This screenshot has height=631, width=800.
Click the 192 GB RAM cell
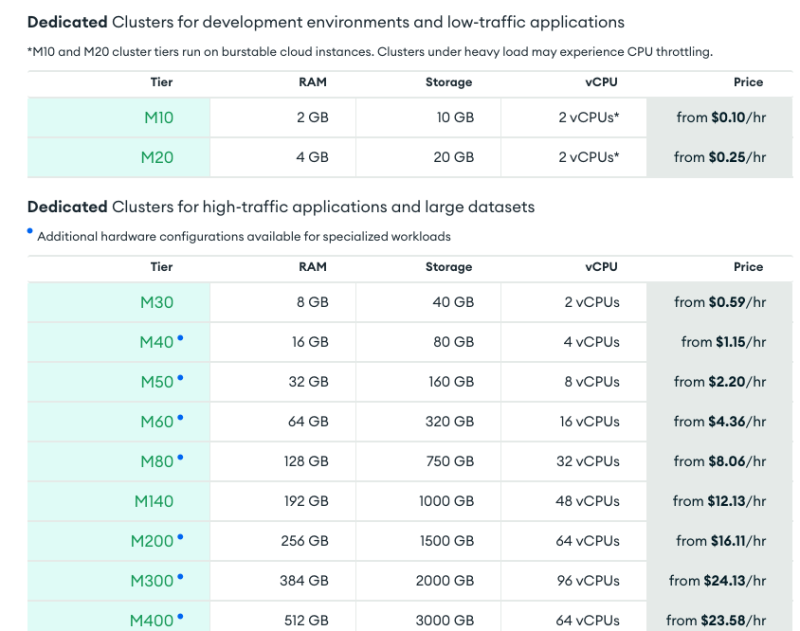(x=306, y=501)
